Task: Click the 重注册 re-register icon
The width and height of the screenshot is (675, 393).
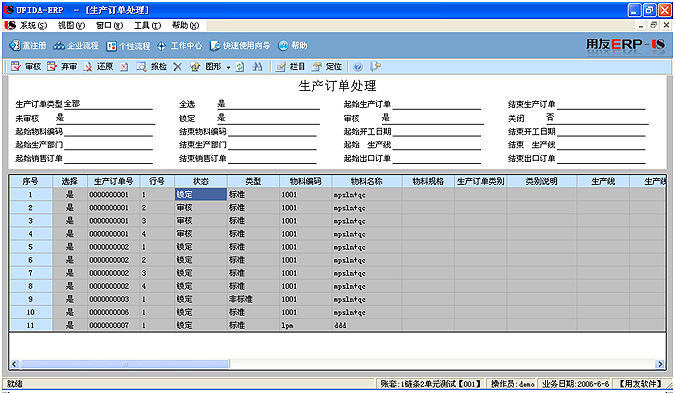Action: coord(15,46)
